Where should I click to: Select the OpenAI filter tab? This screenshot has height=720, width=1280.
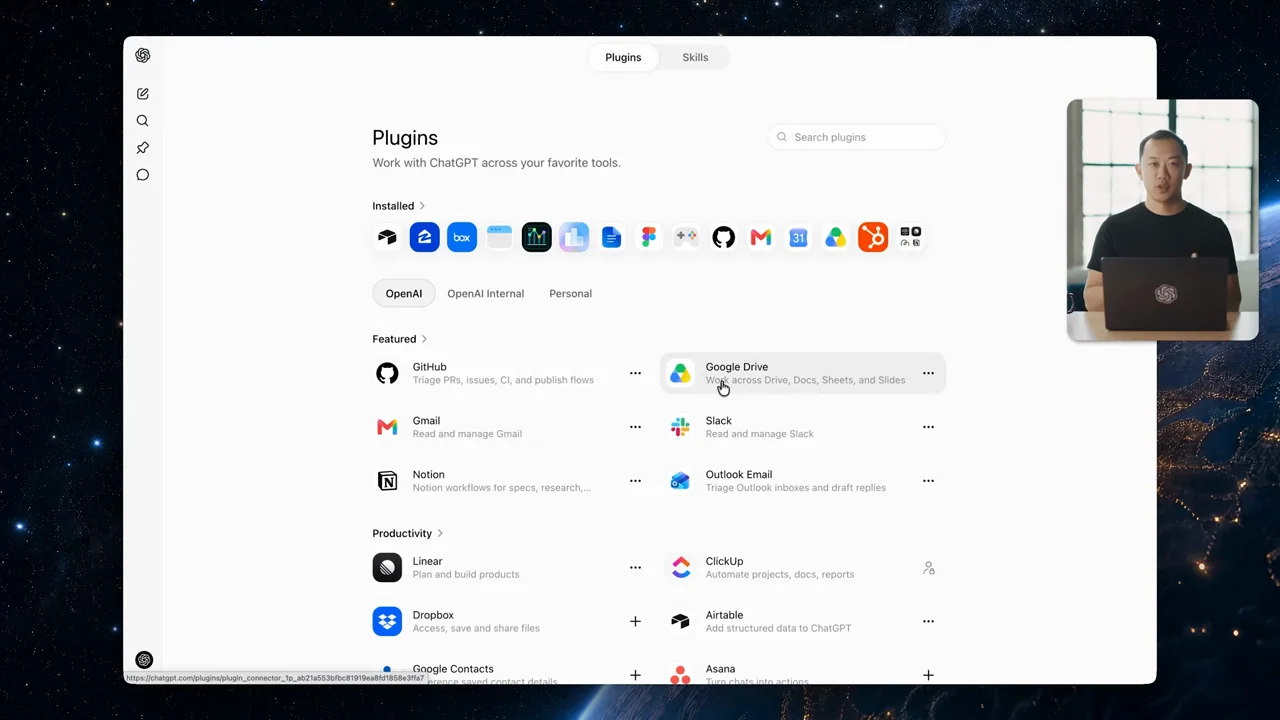[404, 294]
